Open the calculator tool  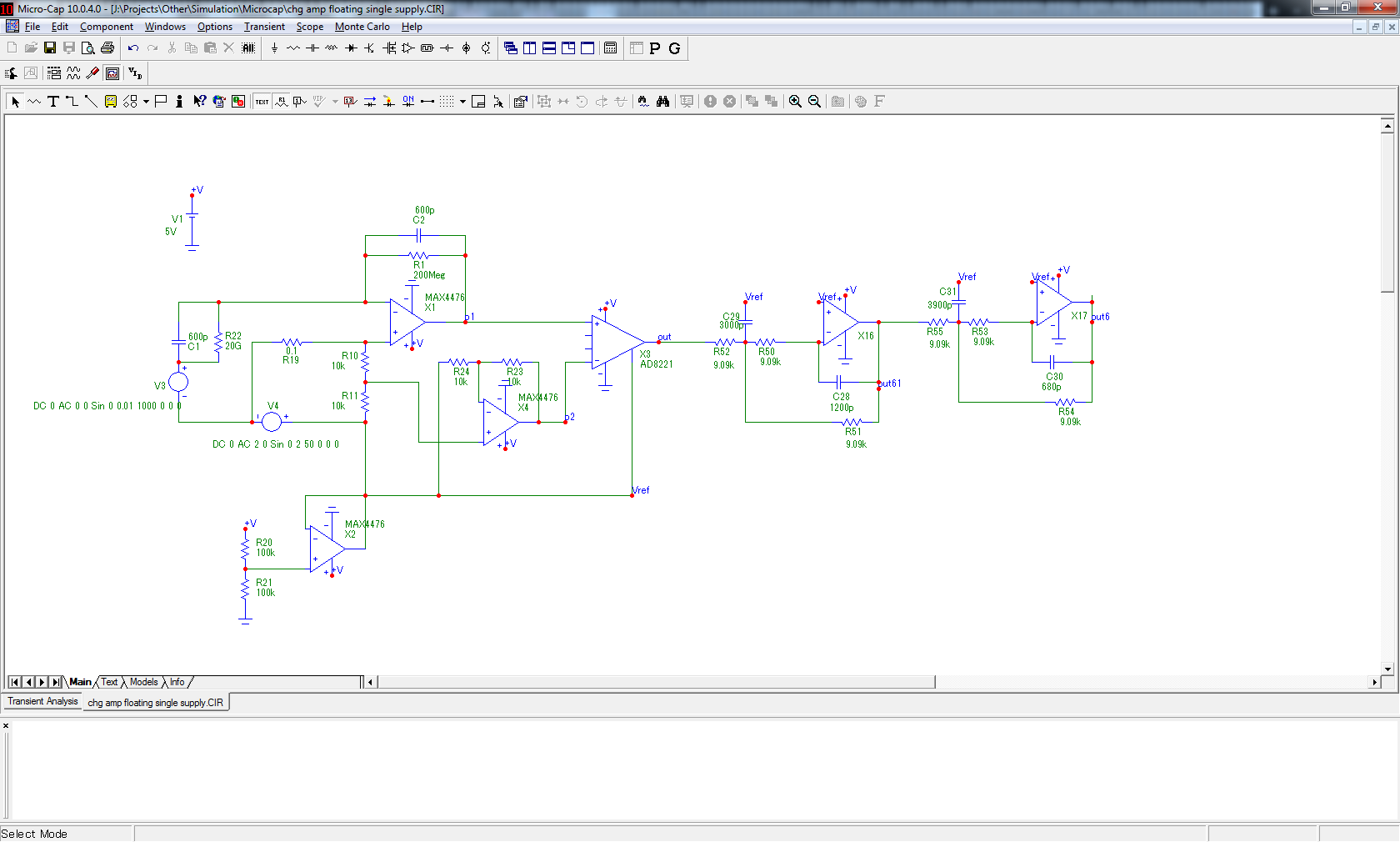[x=611, y=48]
